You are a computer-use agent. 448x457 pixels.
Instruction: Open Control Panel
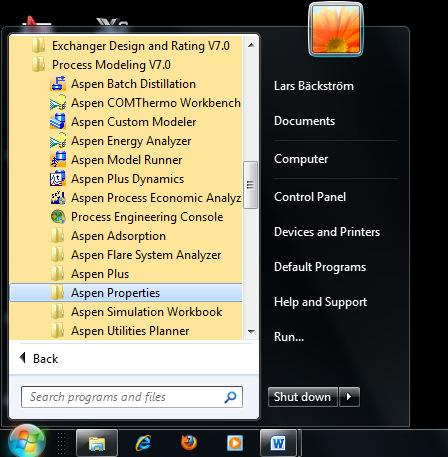point(310,197)
